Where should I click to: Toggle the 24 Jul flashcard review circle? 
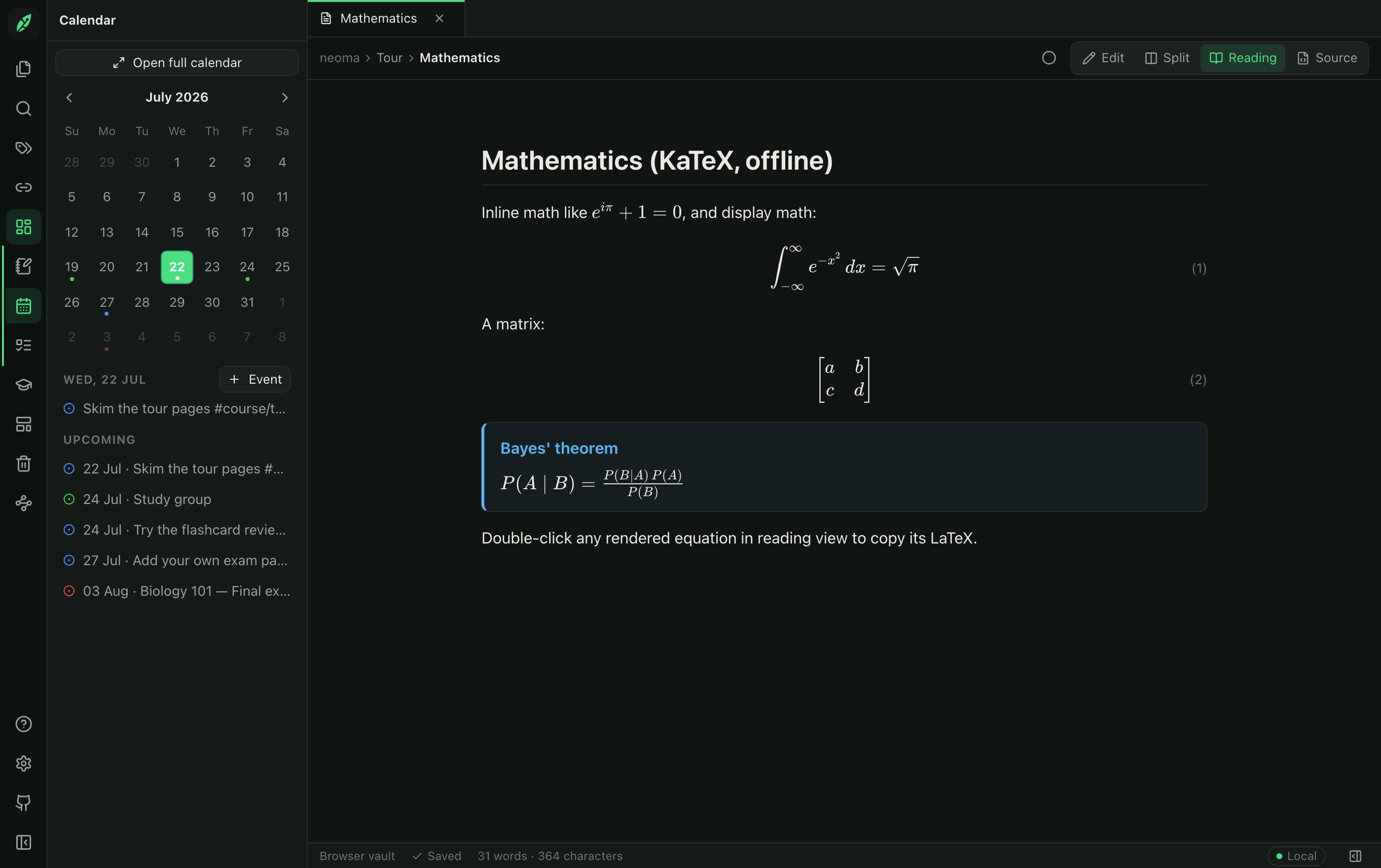69,530
